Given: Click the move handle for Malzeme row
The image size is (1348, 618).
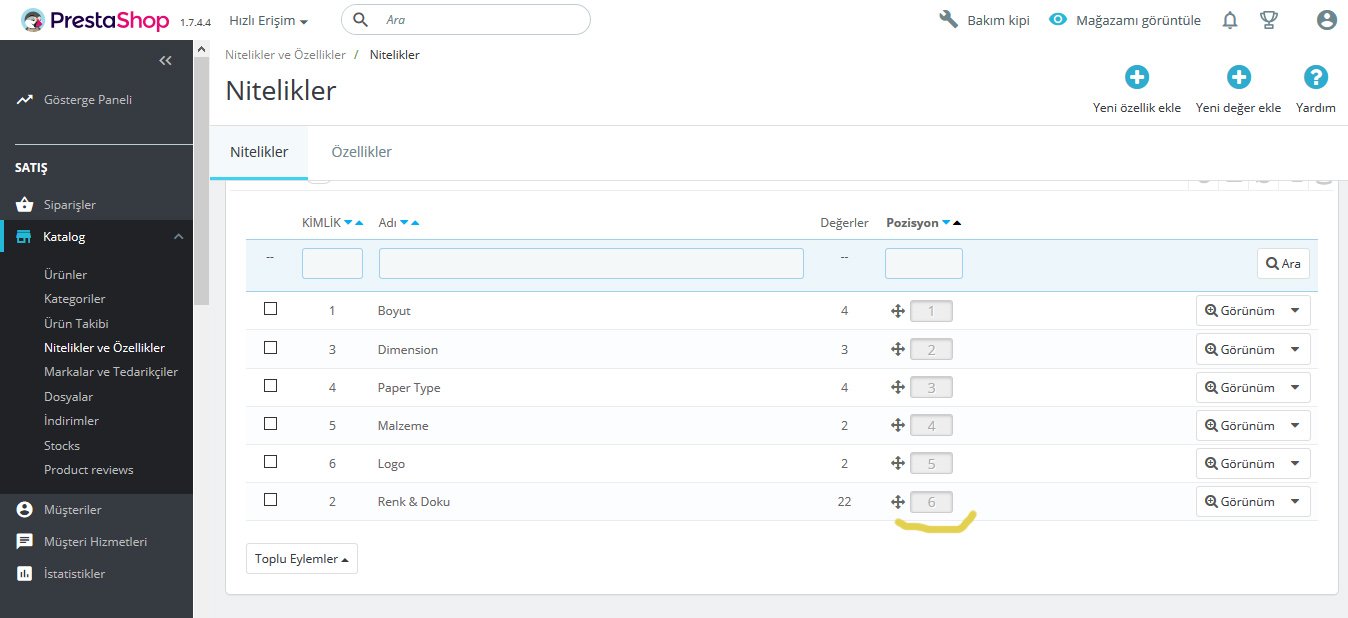Looking at the screenshot, I should 898,425.
